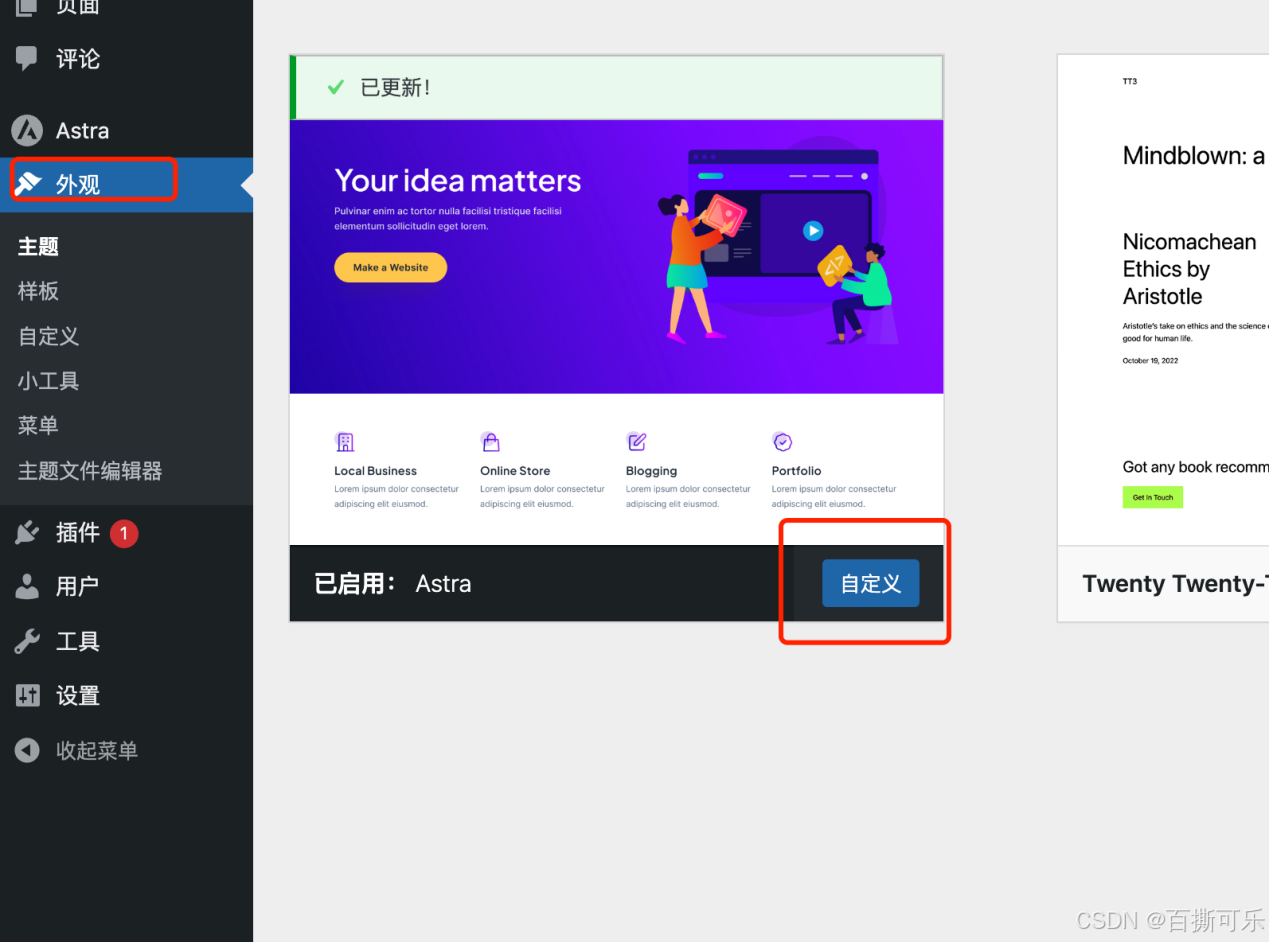Open the Astra theme screenshot thumbnail
Viewport: 1269px width, 942px height.
pos(616,332)
